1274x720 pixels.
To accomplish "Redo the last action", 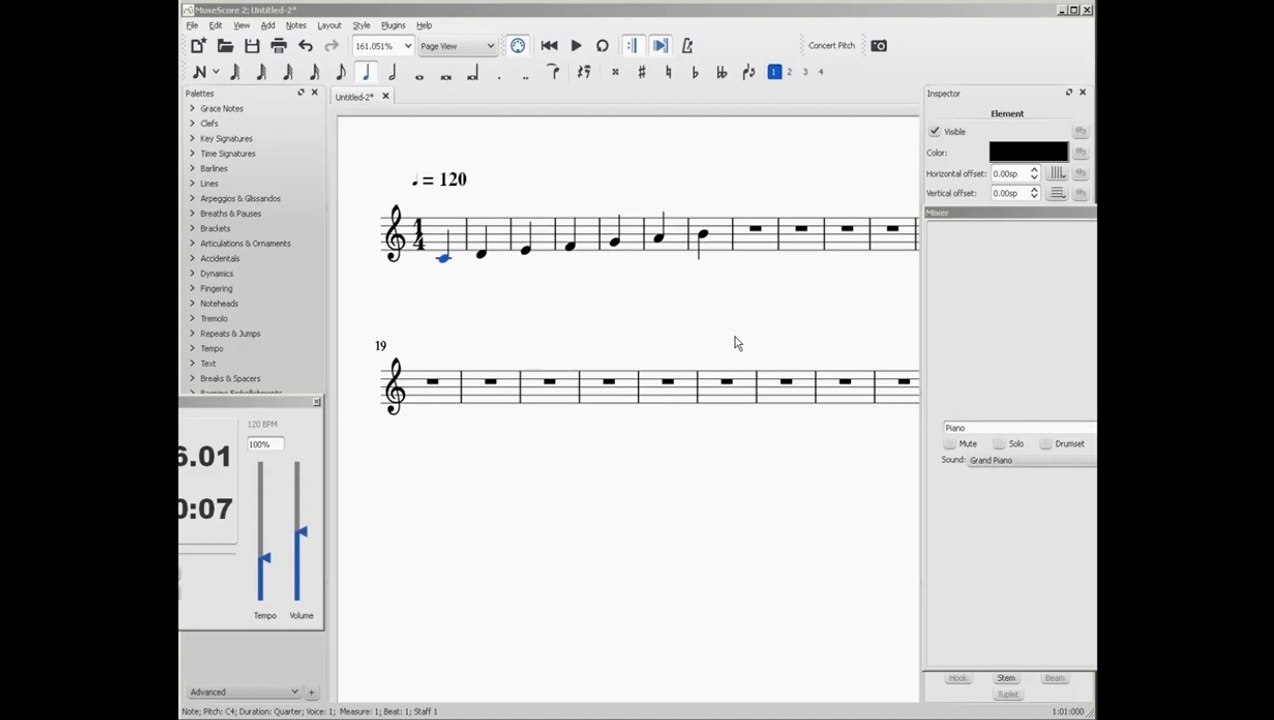I will (x=331, y=46).
